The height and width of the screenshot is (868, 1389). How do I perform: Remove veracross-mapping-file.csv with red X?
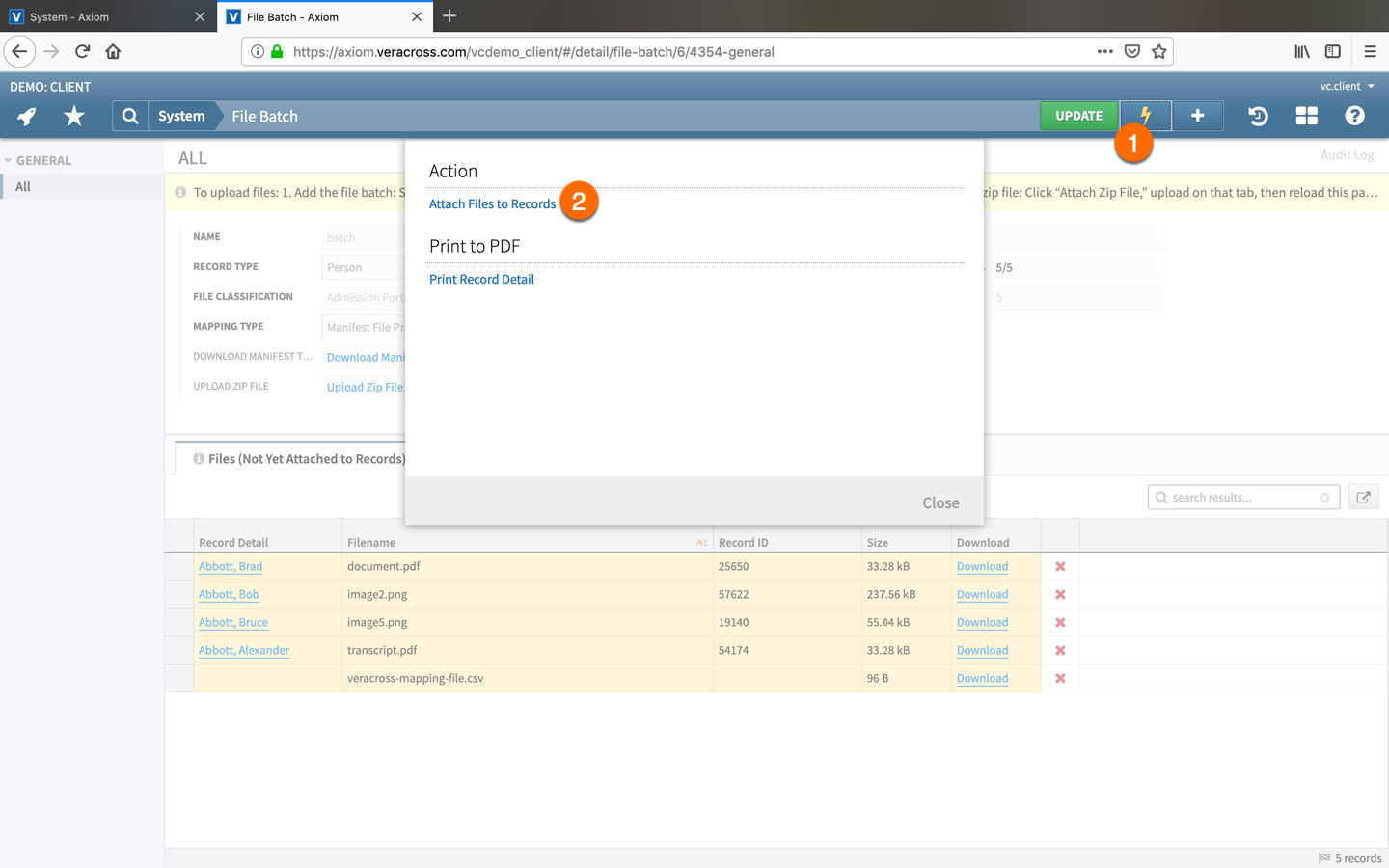point(1060,679)
